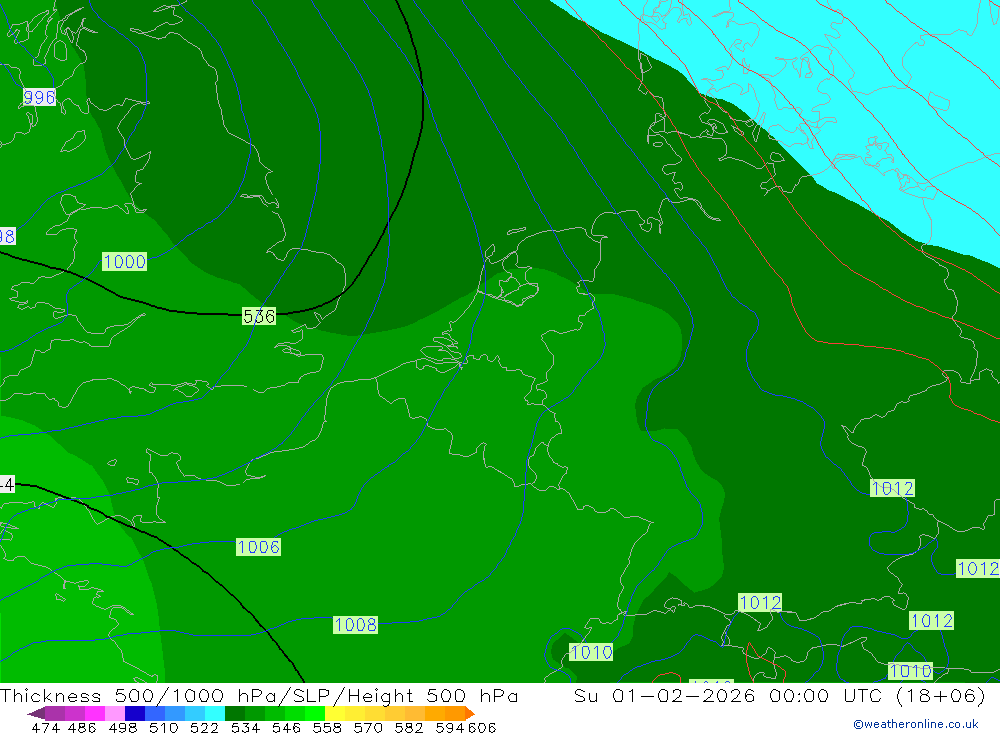This screenshot has width=1000, height=733.
Task: Click the 486 legend value
Action: click(83, 727)
